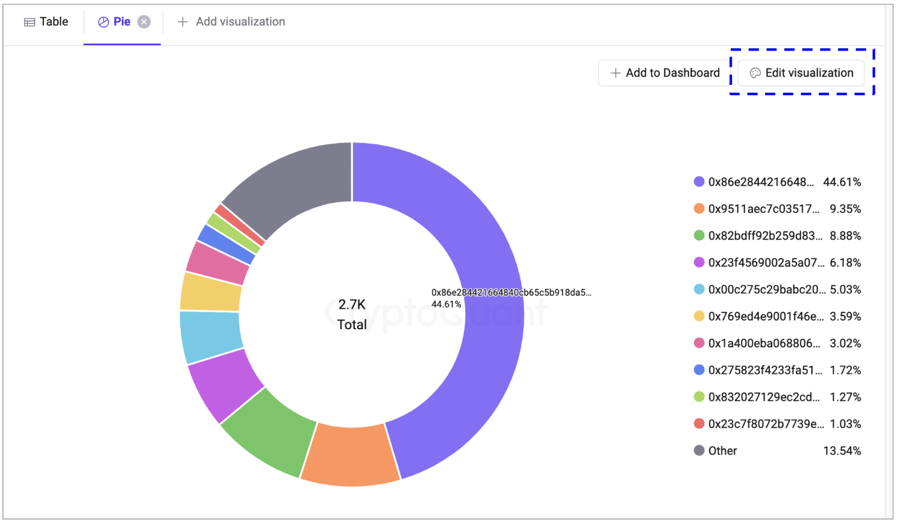Click the red legend dot for 0x23c7f8072b7739e
Image resolution: width=900 pixels, height=526 pixels.
click(699, 424)
